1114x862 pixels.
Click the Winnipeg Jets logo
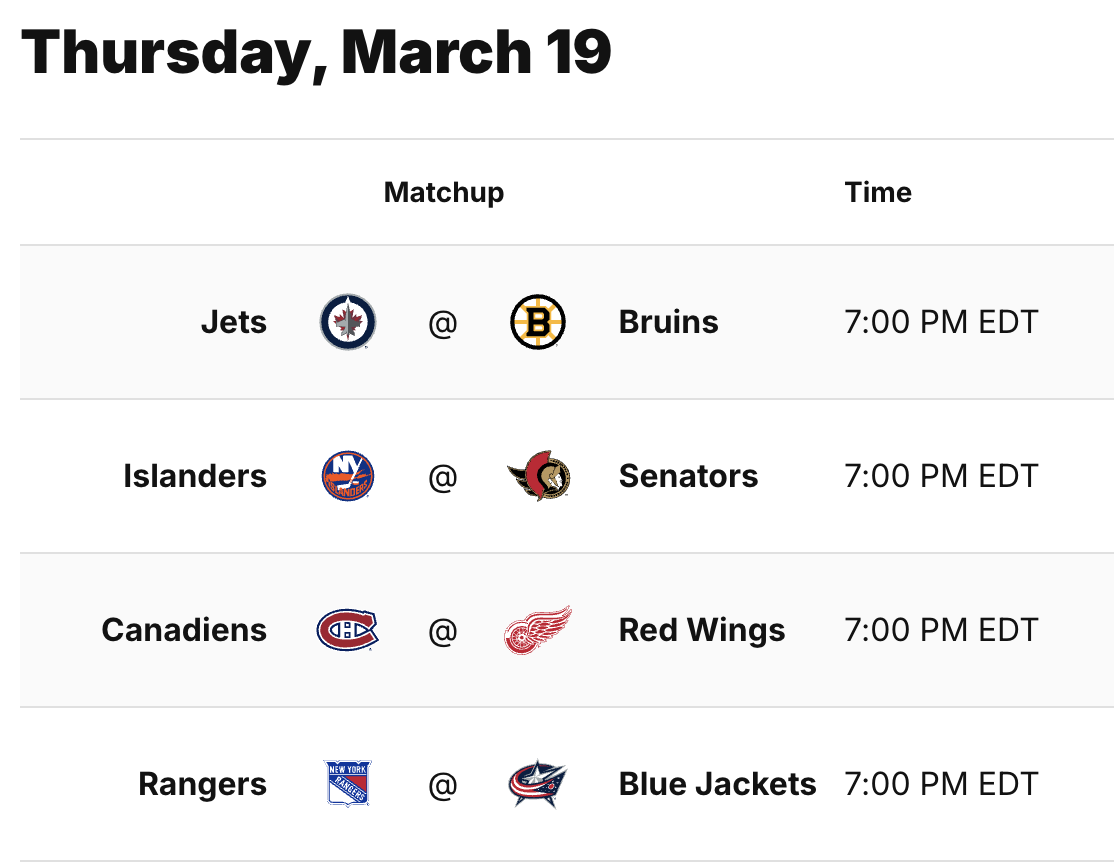click(347, 322)
